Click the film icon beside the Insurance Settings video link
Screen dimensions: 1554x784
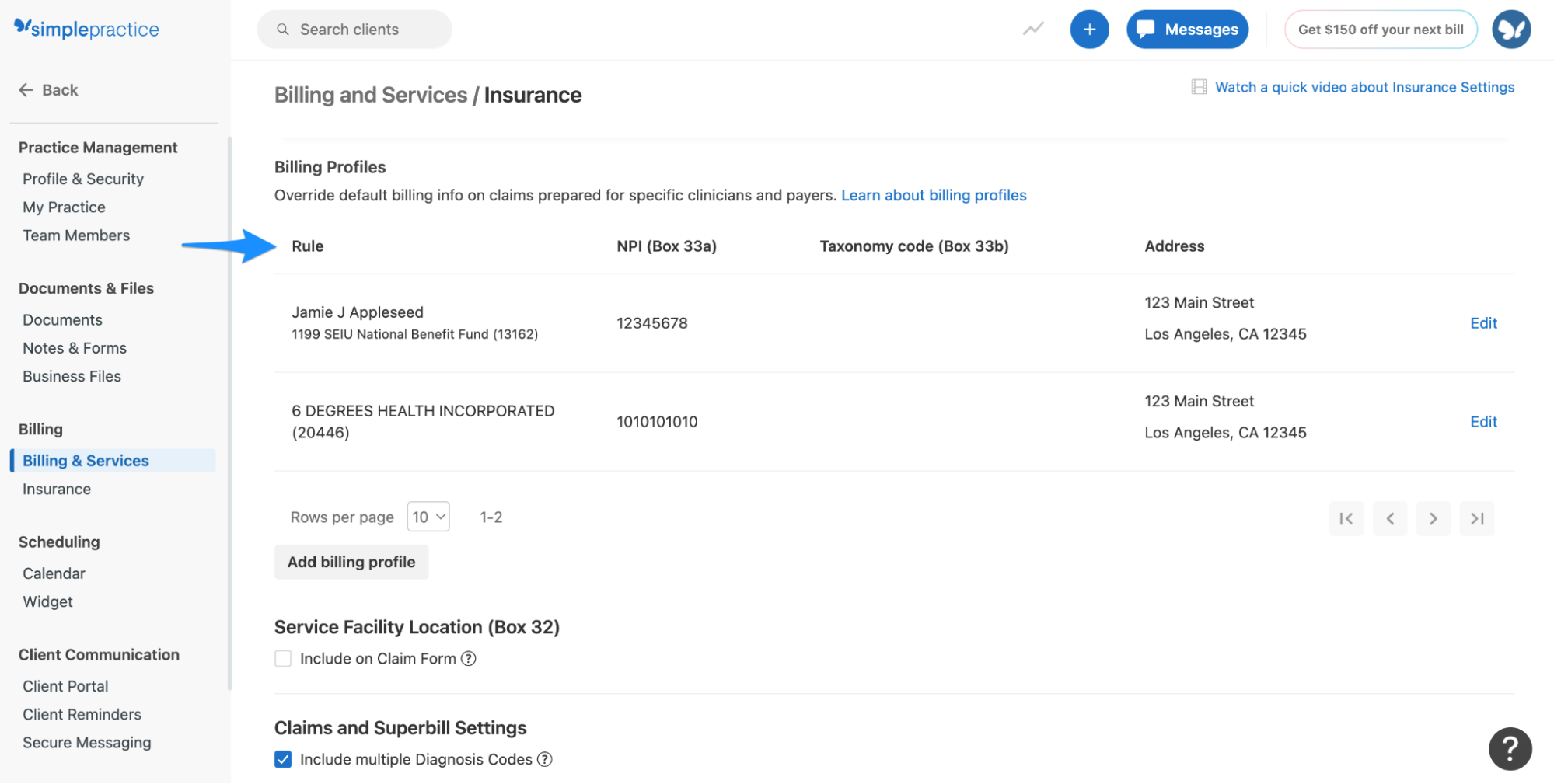pyautogui.click(x=1197, y=87)
